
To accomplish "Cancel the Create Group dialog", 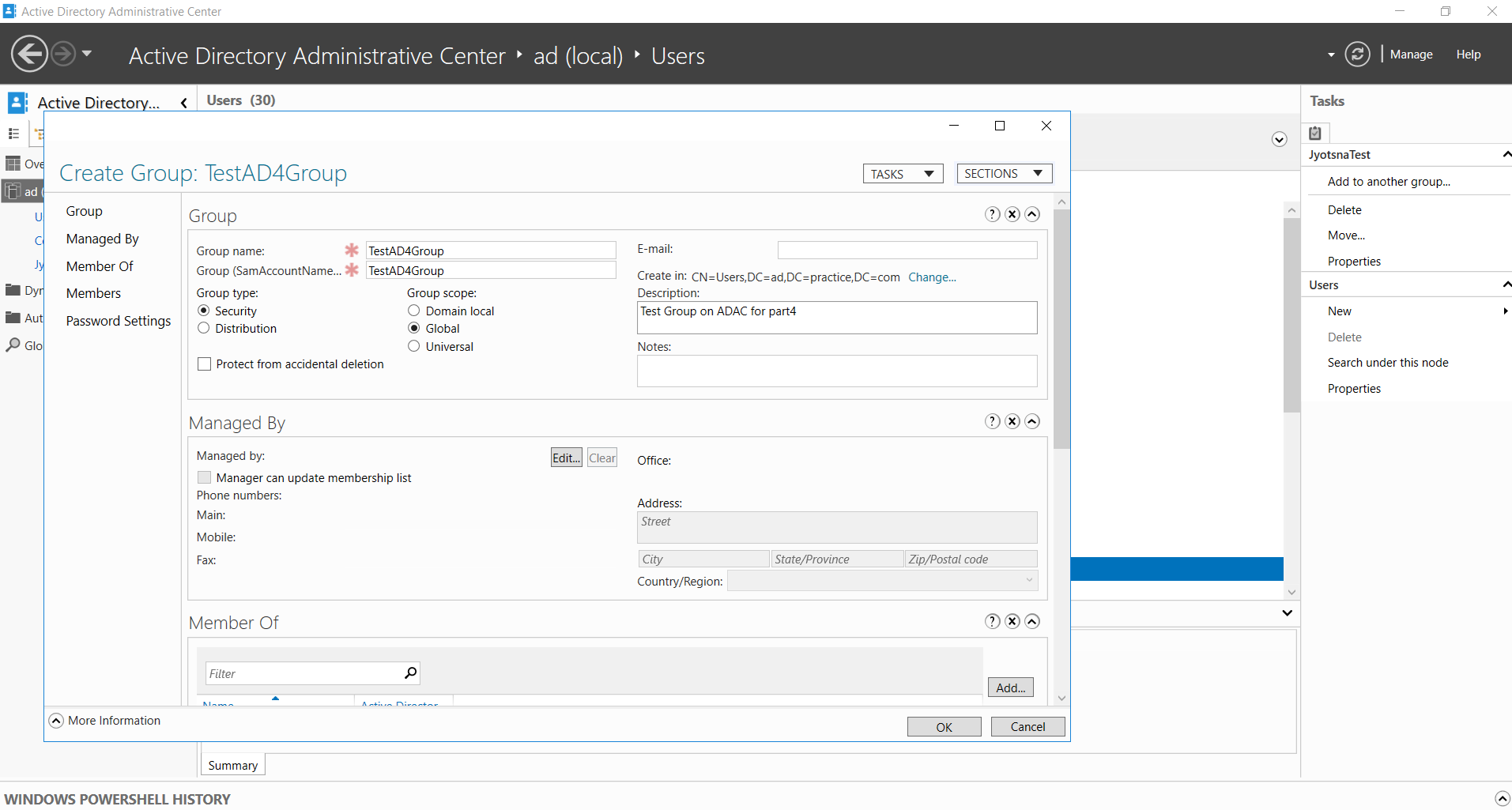I will (x=1027, y=727).
